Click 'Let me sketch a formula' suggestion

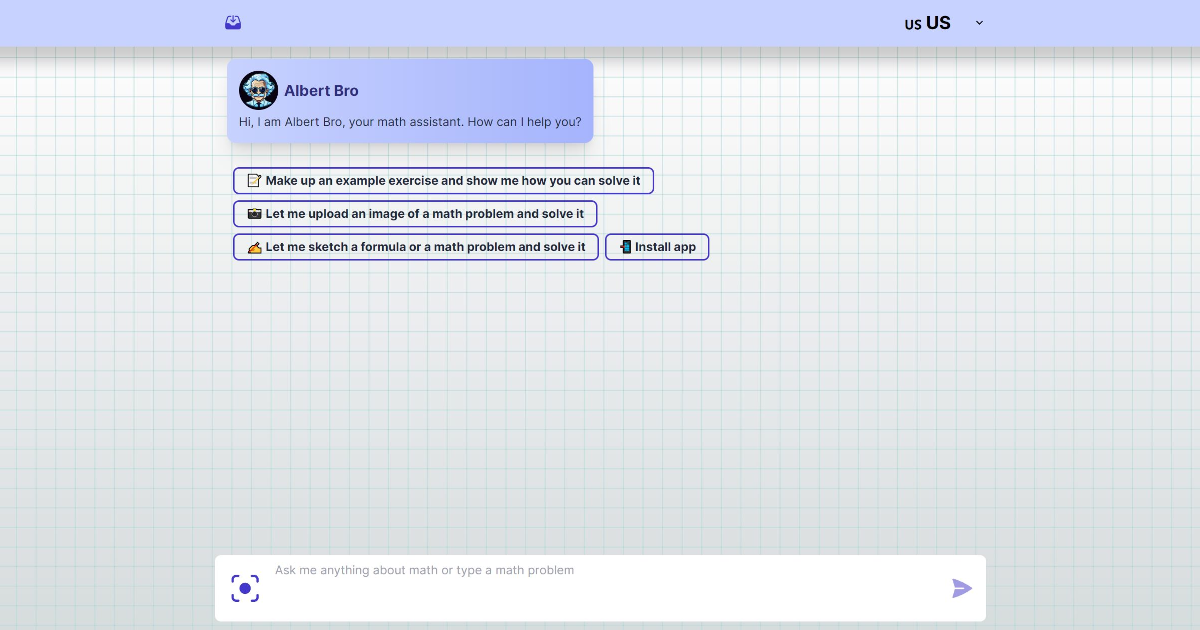[x=416, y=247]
